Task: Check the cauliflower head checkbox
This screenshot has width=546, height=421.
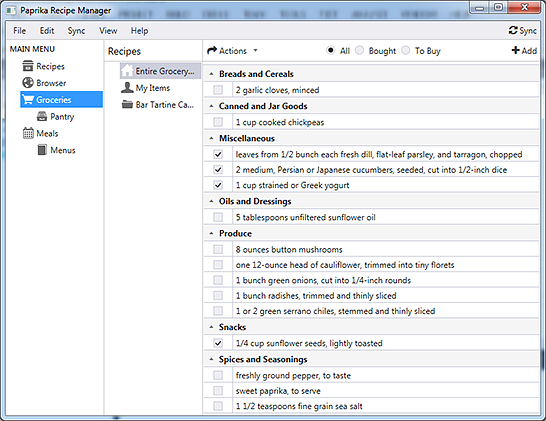Action: 218,265
